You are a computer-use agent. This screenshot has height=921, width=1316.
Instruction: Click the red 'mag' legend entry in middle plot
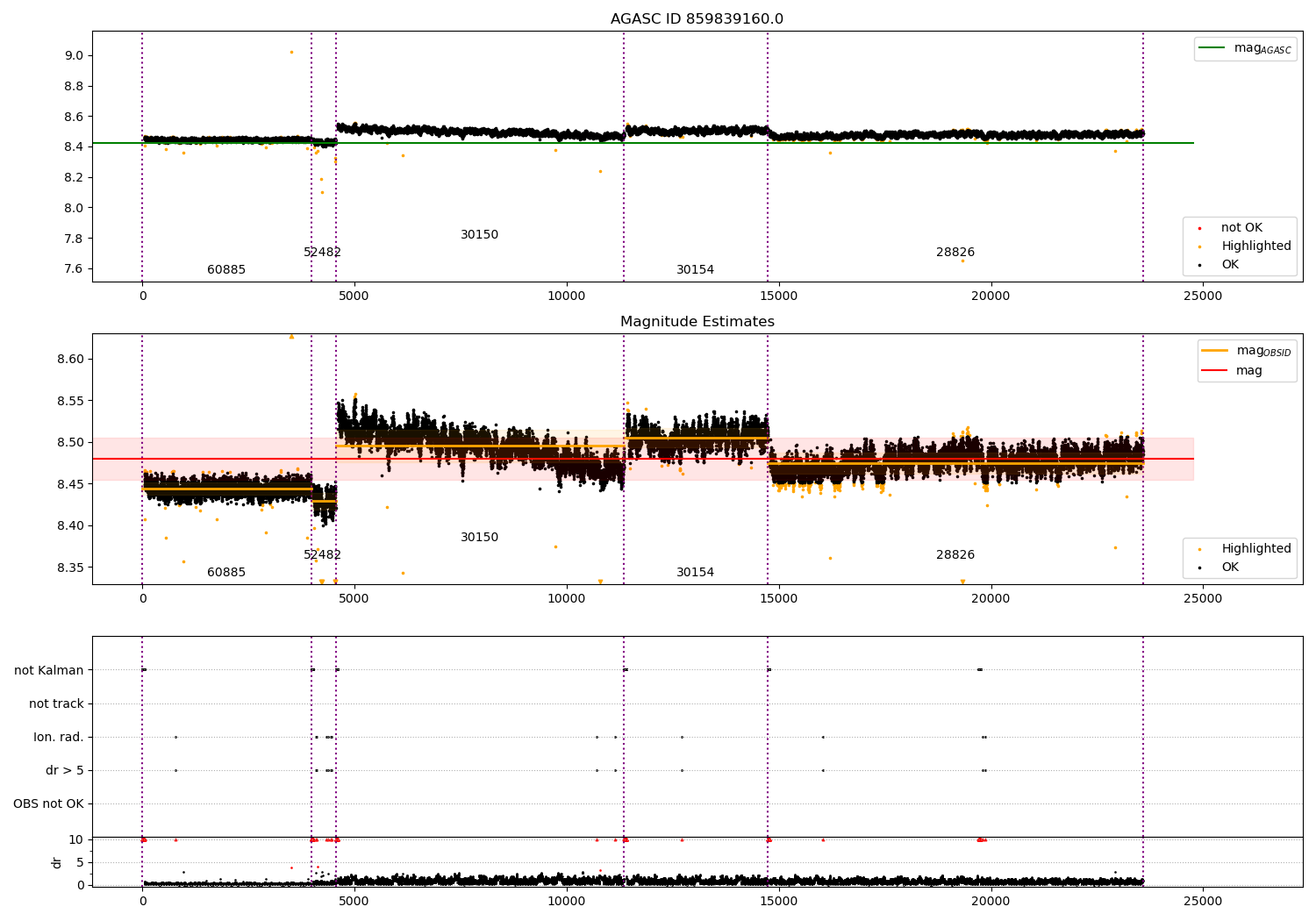pos(1233,371)
